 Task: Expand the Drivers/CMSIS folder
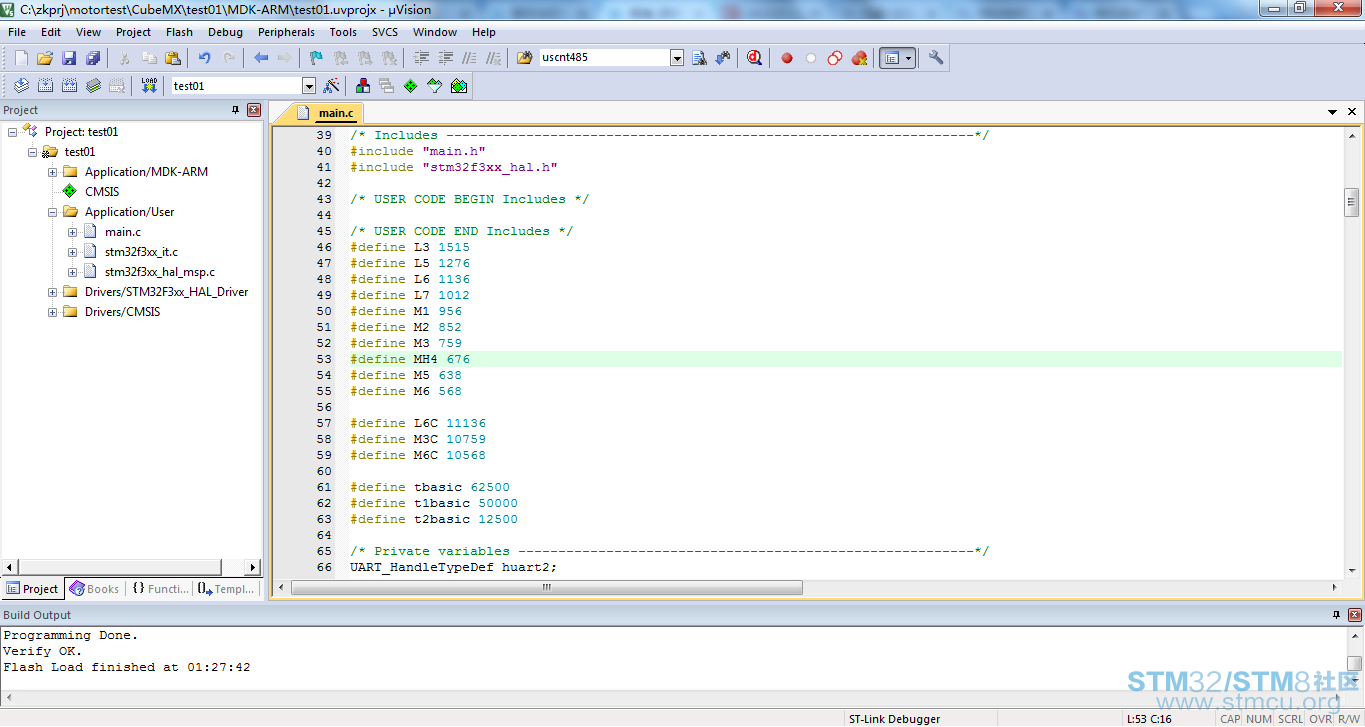53,312
